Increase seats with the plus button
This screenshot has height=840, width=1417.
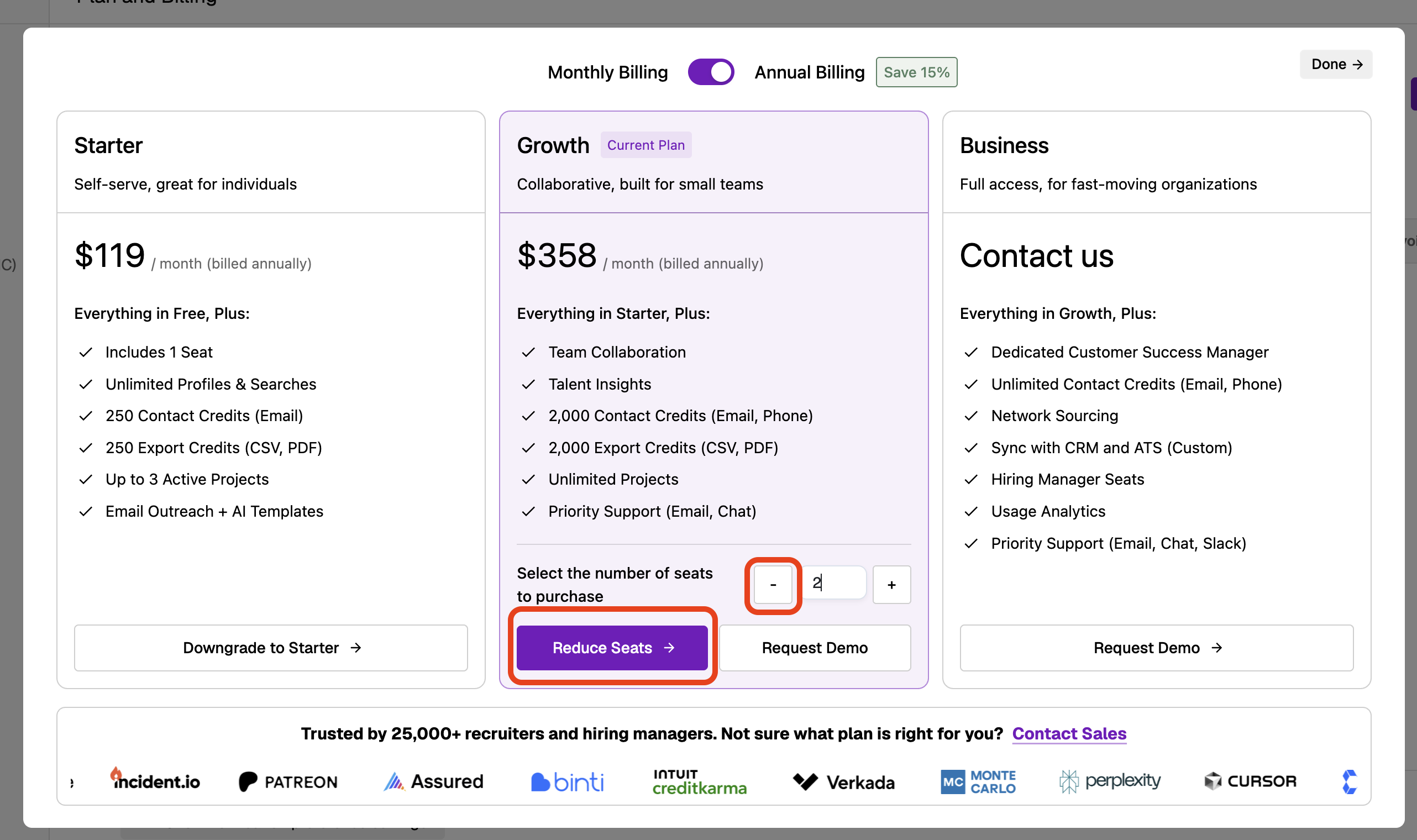pos(891,585)
